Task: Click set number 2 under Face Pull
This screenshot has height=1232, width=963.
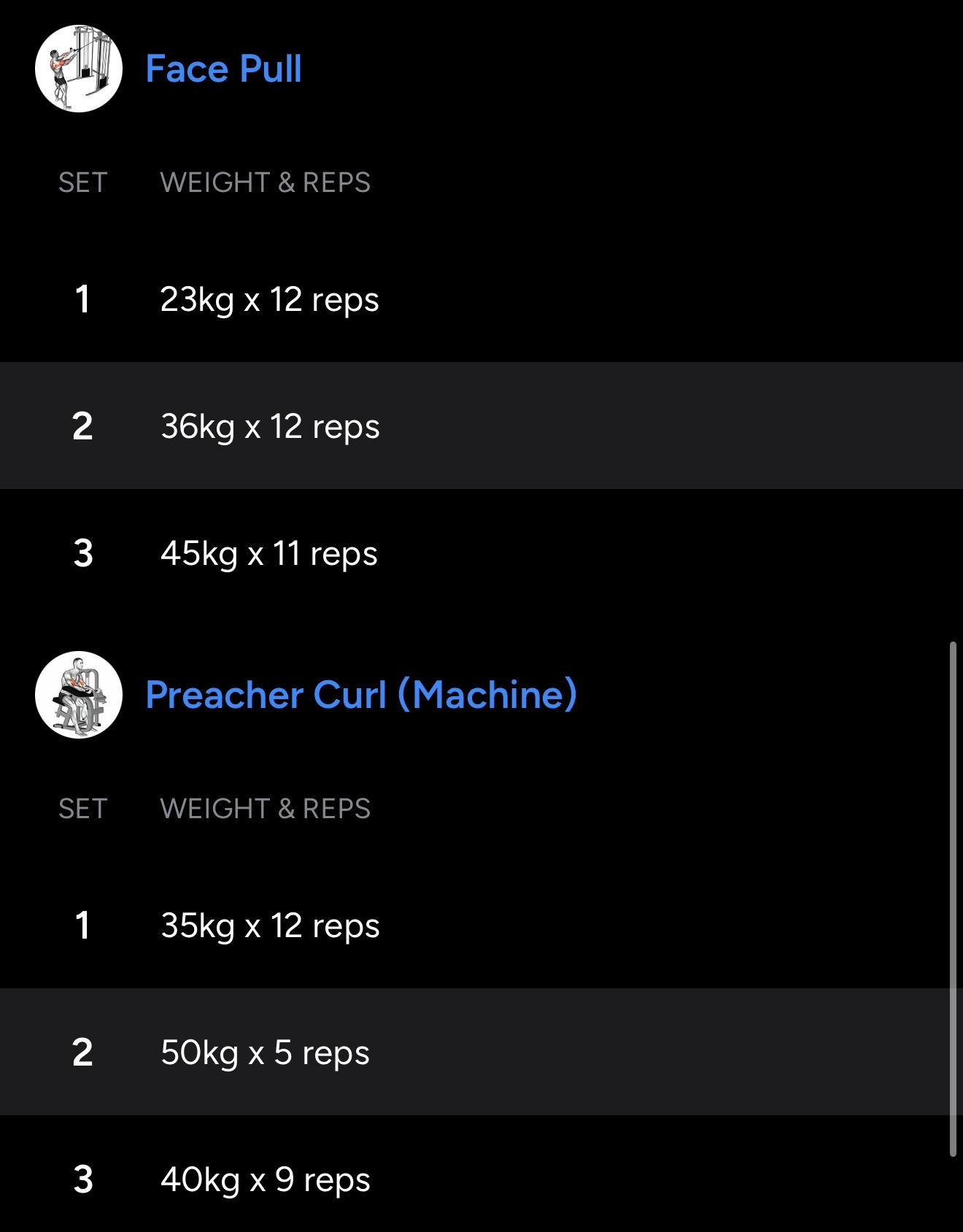Action: pos(82,427)
